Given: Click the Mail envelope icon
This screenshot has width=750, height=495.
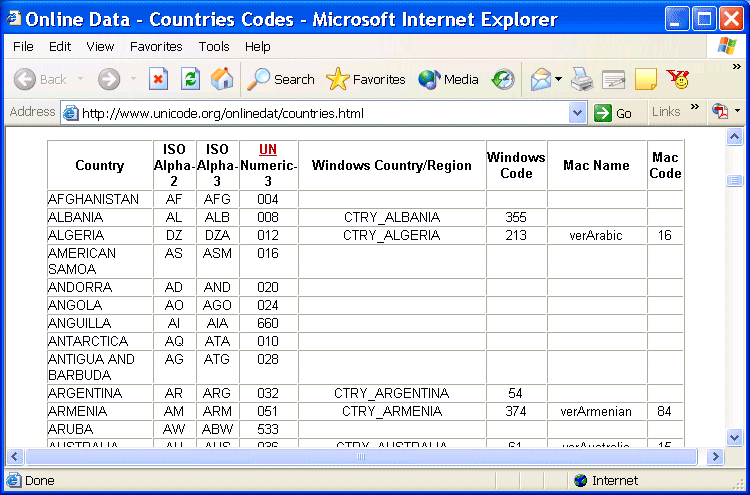Looking at the screenshot, I should (541, 79).
